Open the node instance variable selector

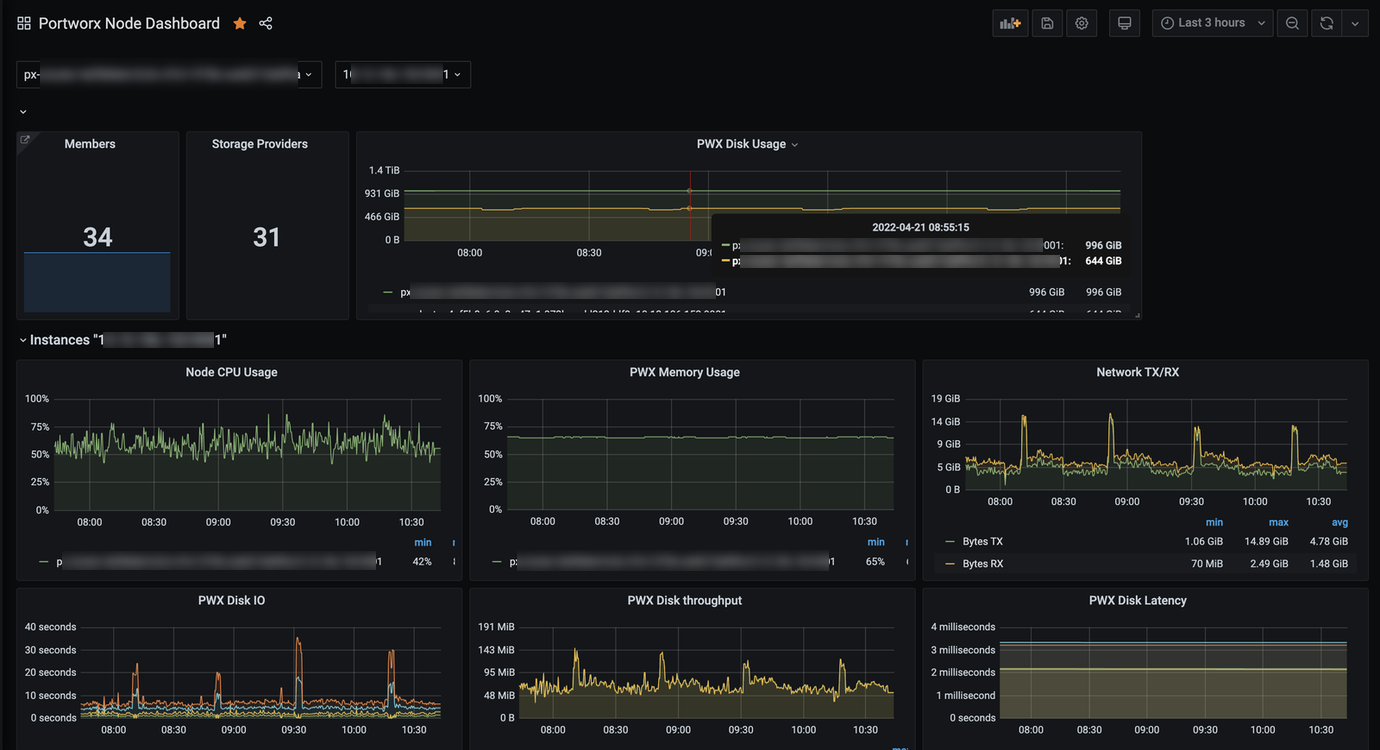coord(402,74)
